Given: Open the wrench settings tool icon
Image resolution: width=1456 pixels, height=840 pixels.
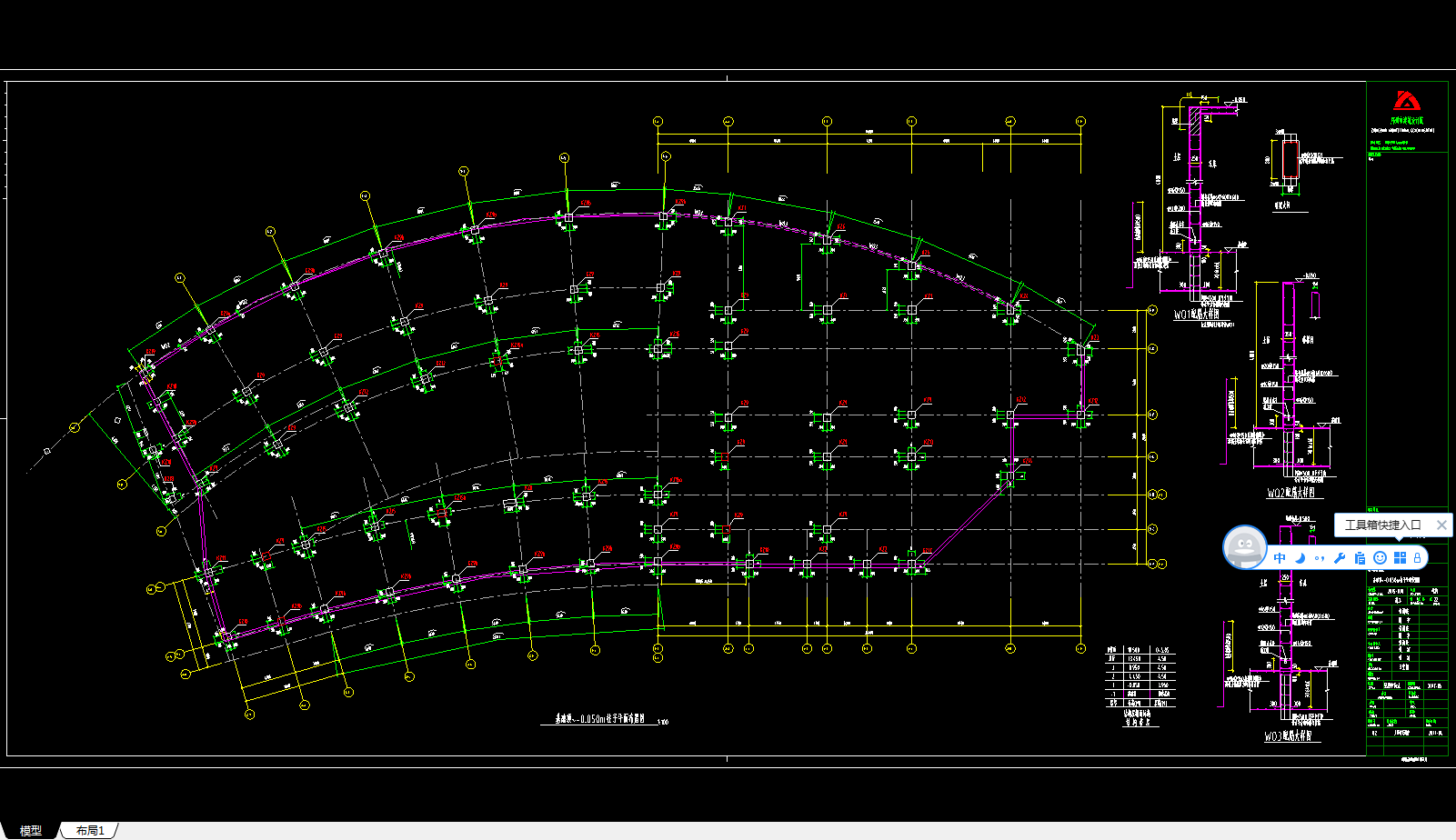Looking at the screenshot, I should (1340, 558).
